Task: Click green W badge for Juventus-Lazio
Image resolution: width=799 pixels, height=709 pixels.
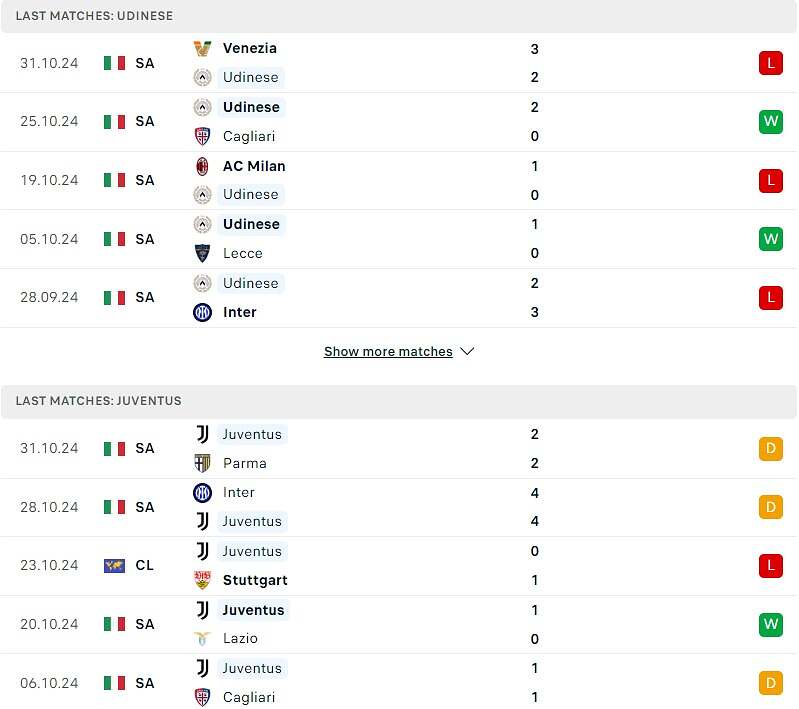Action: (770, 624)
